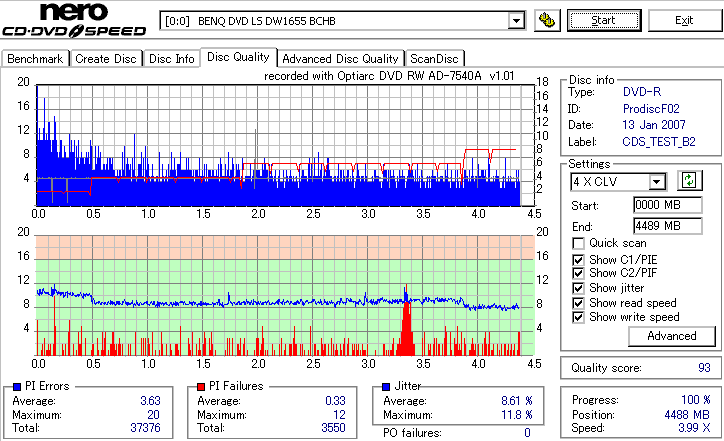724x441 pixels.
Task: Click the PI Errors average 3.63
Action: tap(150, 401)
